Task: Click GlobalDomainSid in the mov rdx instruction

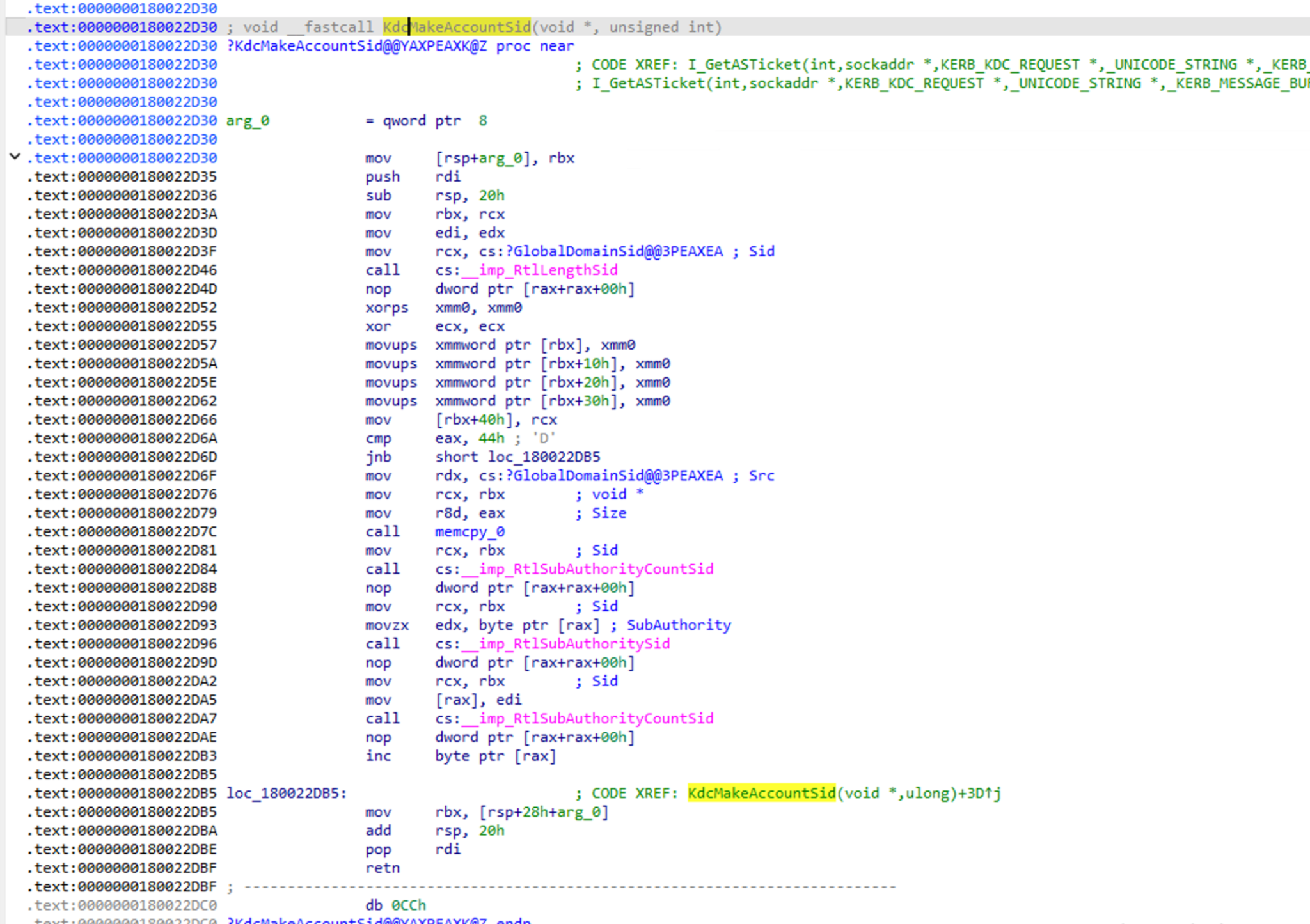Action: (x=613, y=476)
